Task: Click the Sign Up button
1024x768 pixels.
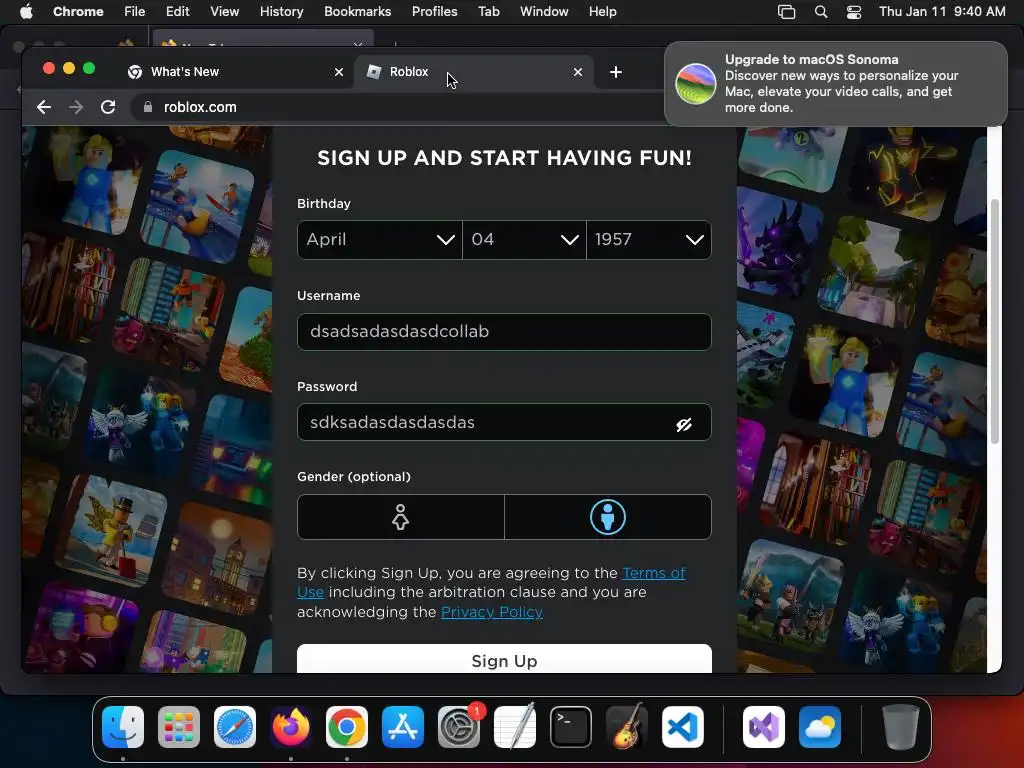Action: click(504, 659)
